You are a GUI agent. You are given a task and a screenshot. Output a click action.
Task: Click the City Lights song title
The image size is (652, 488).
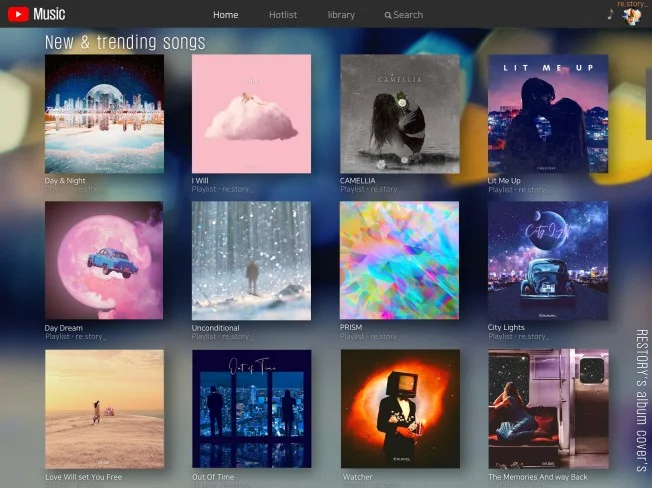pyautogui.click(x=506, y=328)
